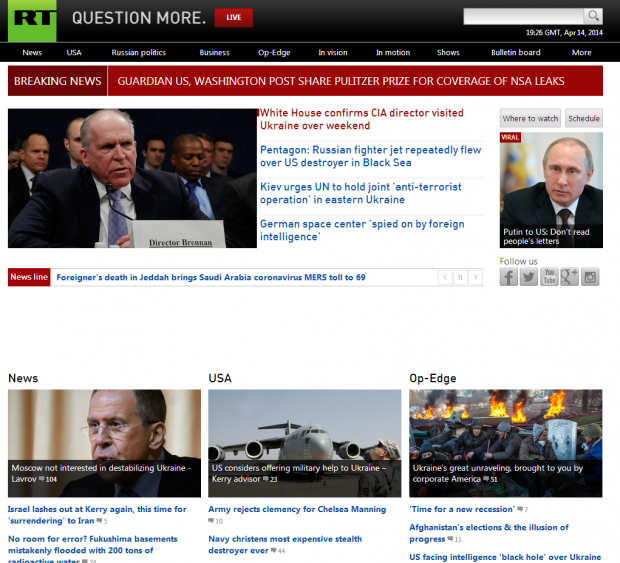Click the Op-Edge section heading
The width and height of the screenshot is (620, 563).
(433, 378)
